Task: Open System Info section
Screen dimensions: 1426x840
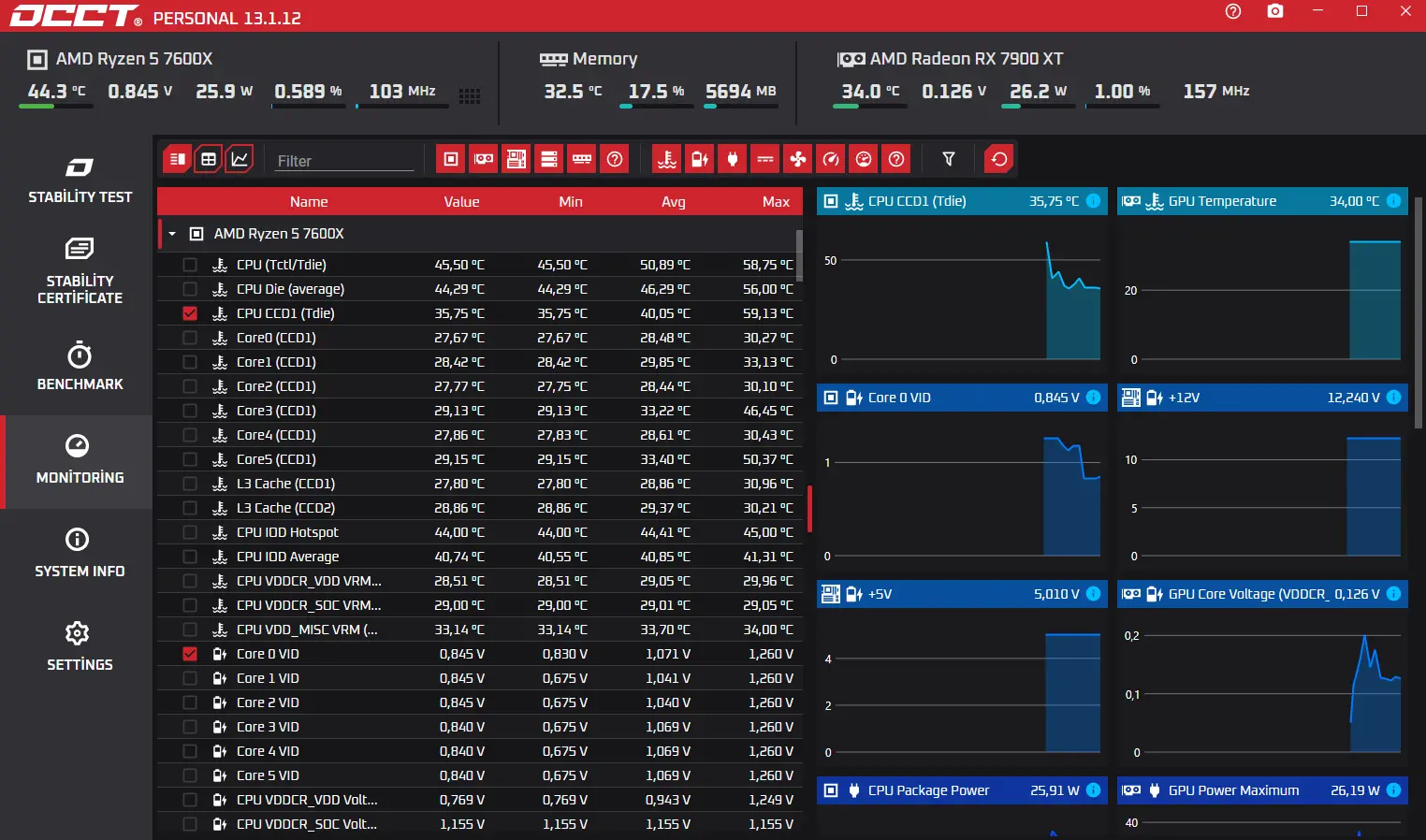Action: [x=80, y=554]
